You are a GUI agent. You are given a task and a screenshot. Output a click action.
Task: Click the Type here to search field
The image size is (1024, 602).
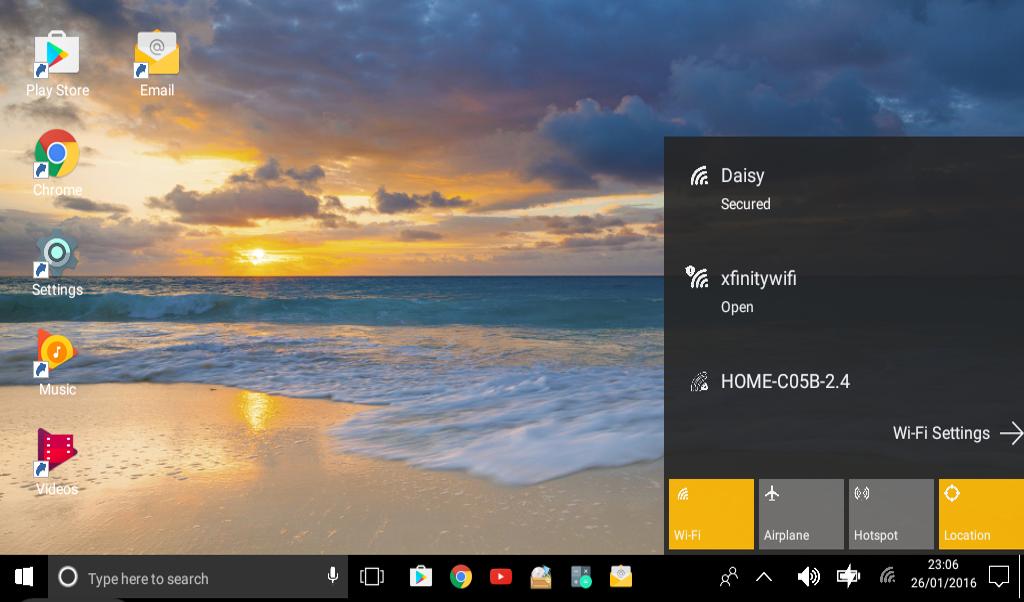[x=198, y=578]
